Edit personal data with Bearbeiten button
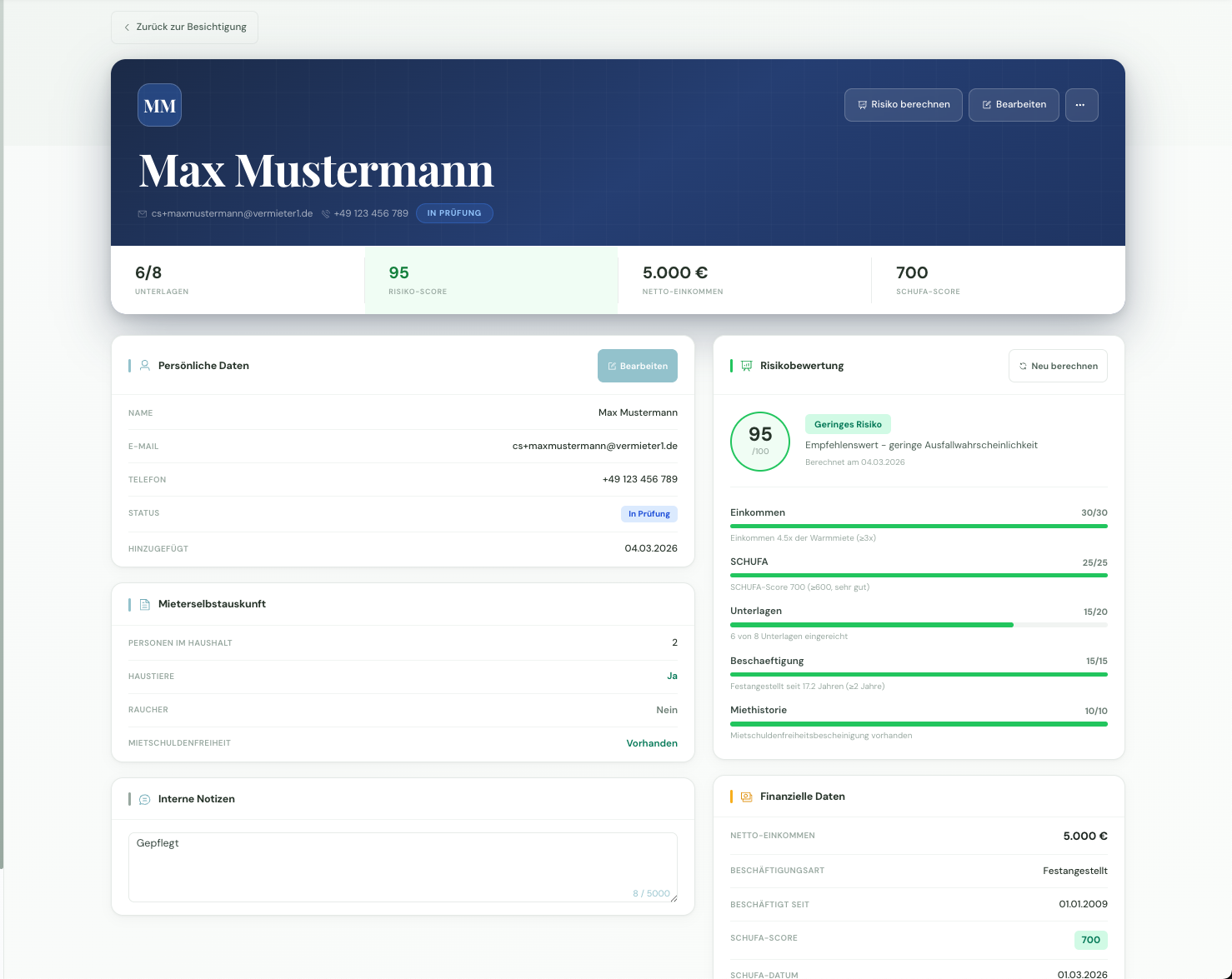The width and height of the screenshot is (1232, 979). pos(638,366)
